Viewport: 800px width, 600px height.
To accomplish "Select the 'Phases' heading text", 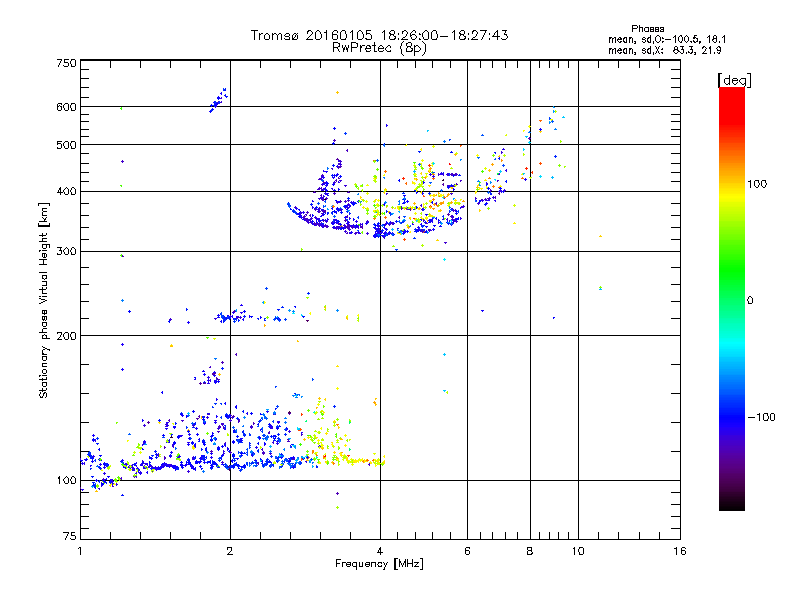I will pos(647,29).
